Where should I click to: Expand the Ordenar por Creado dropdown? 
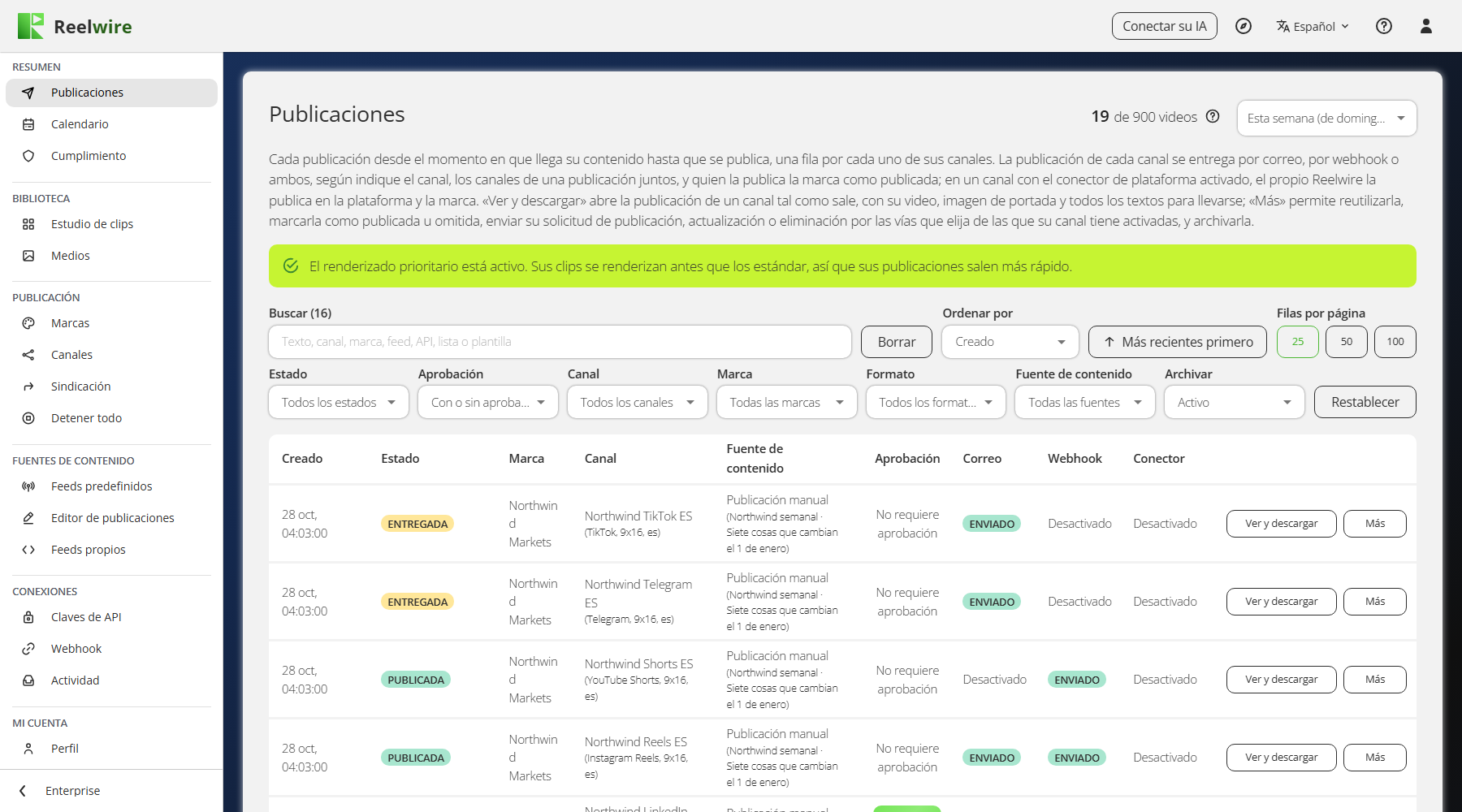pos(1010,342)
